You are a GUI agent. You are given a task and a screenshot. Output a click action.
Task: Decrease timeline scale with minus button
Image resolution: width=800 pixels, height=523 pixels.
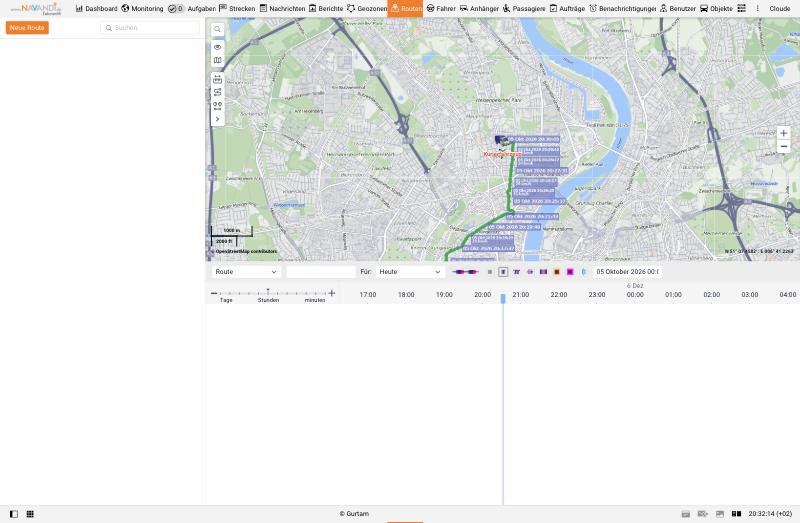point(214,293)
